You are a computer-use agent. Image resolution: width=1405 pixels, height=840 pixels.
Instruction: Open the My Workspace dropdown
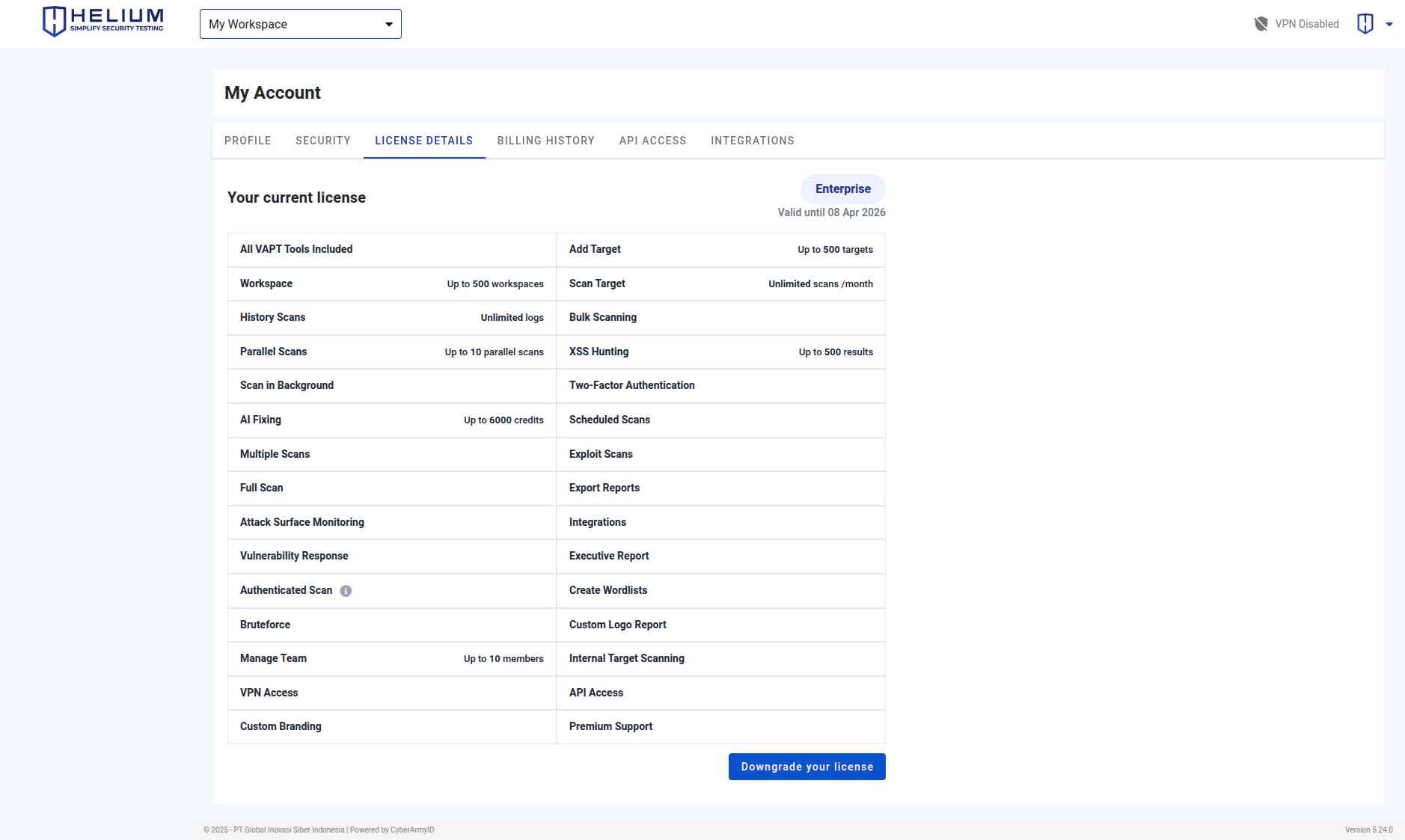tap(300, 24)
